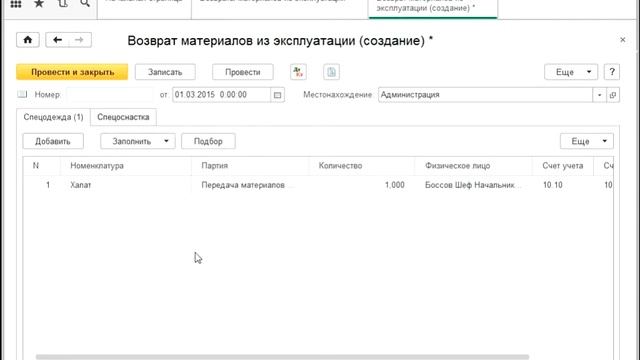Expand Заполнить dropdown
This screenshot has height=360, width=640.
click(x=138, y=141)
